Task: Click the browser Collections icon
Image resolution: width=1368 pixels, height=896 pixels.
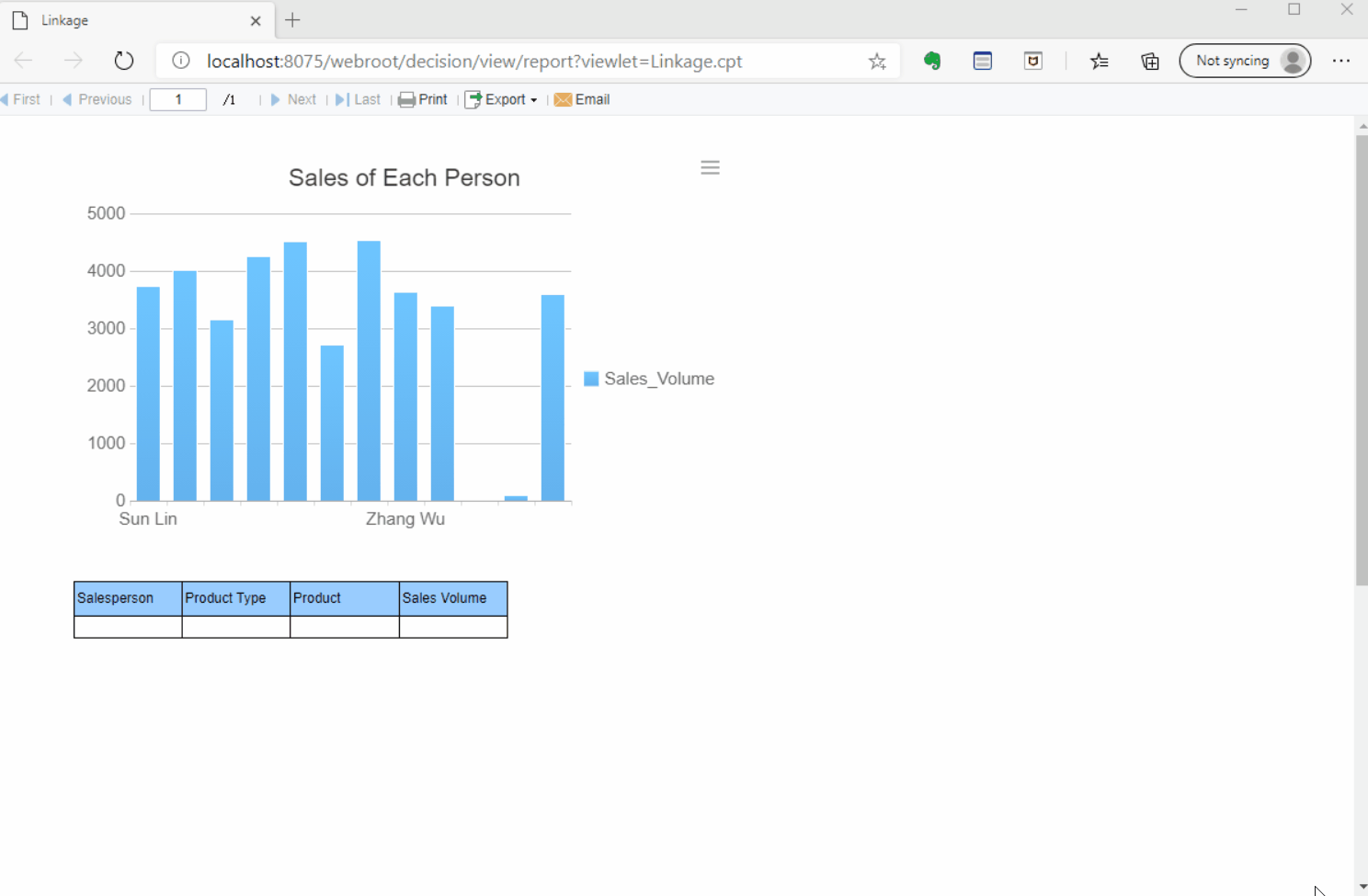Action: (1149, 61)
